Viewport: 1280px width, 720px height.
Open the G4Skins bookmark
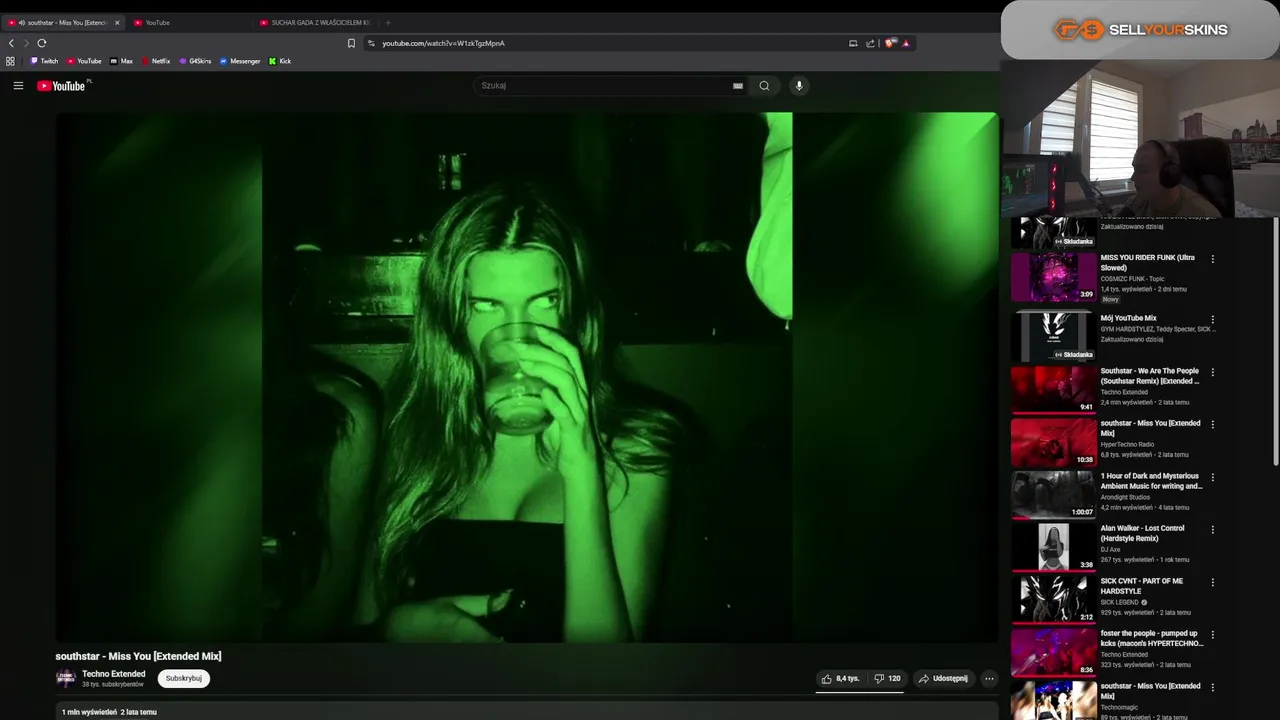click(x=195, y=61)
